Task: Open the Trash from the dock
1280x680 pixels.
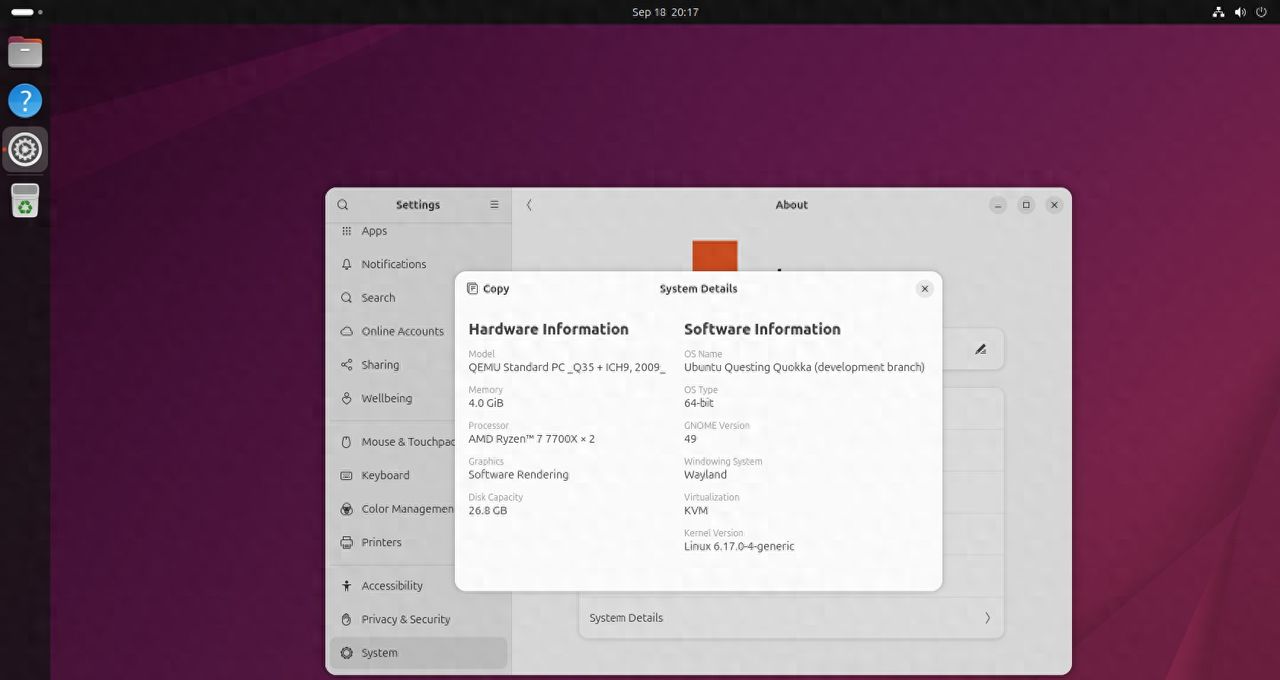Action: point(25,200)
